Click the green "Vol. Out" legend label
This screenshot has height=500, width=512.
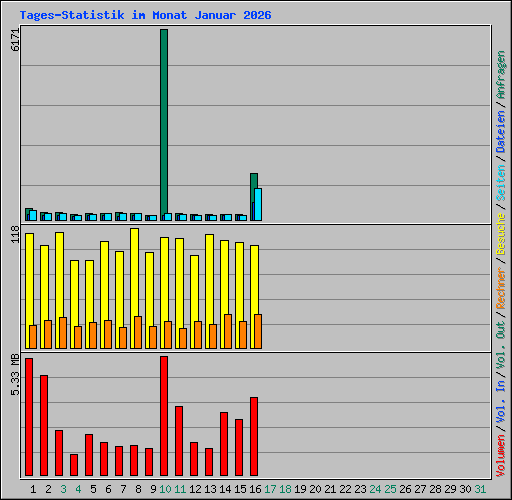coord(501,344)
